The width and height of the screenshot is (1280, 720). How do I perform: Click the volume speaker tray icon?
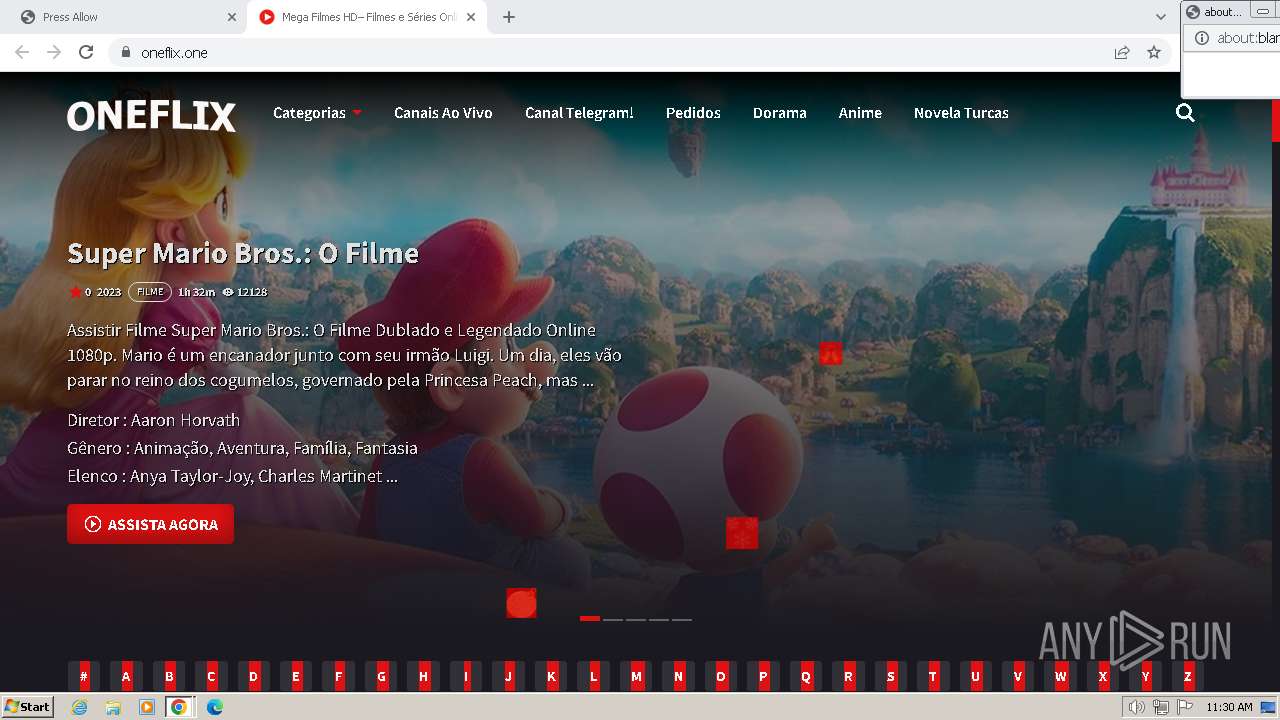click(x=1136, y=707)
